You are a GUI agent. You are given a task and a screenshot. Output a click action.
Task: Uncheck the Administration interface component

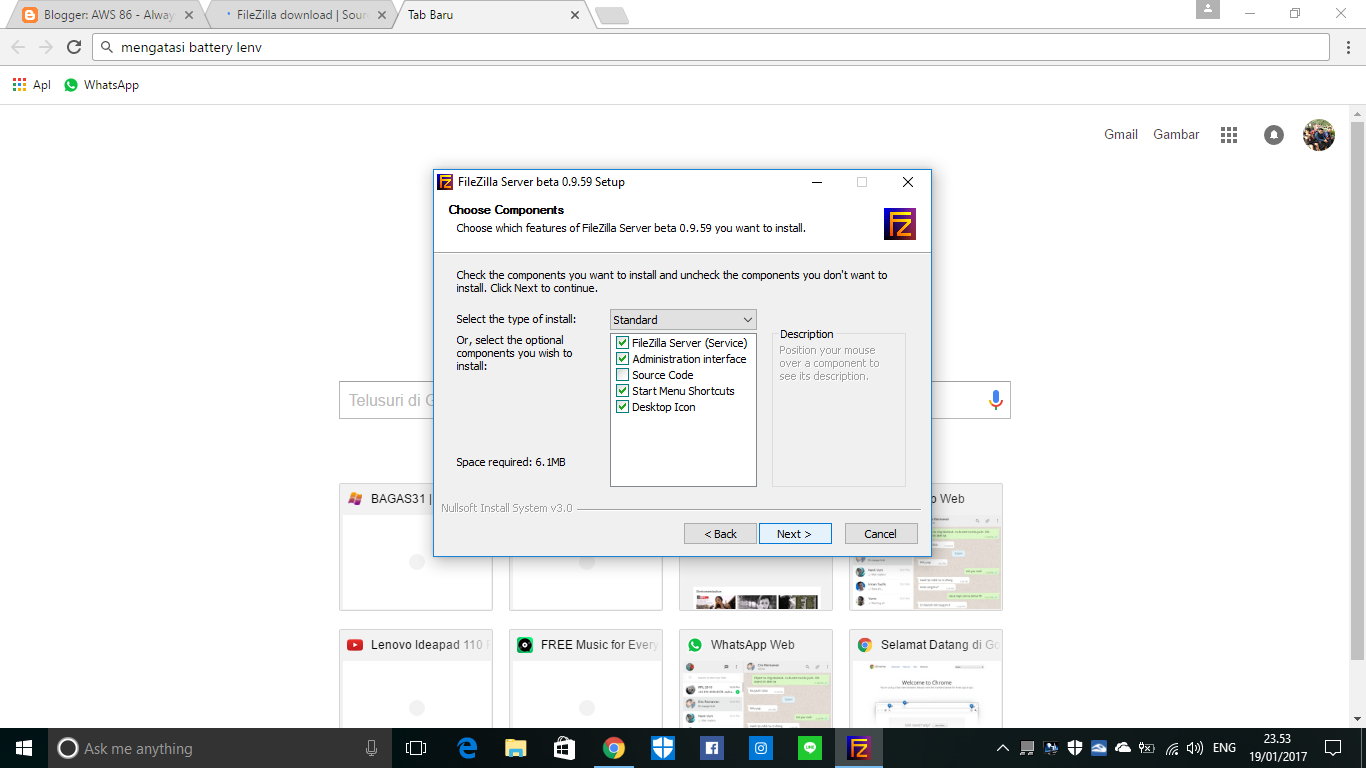pos(623,359)
